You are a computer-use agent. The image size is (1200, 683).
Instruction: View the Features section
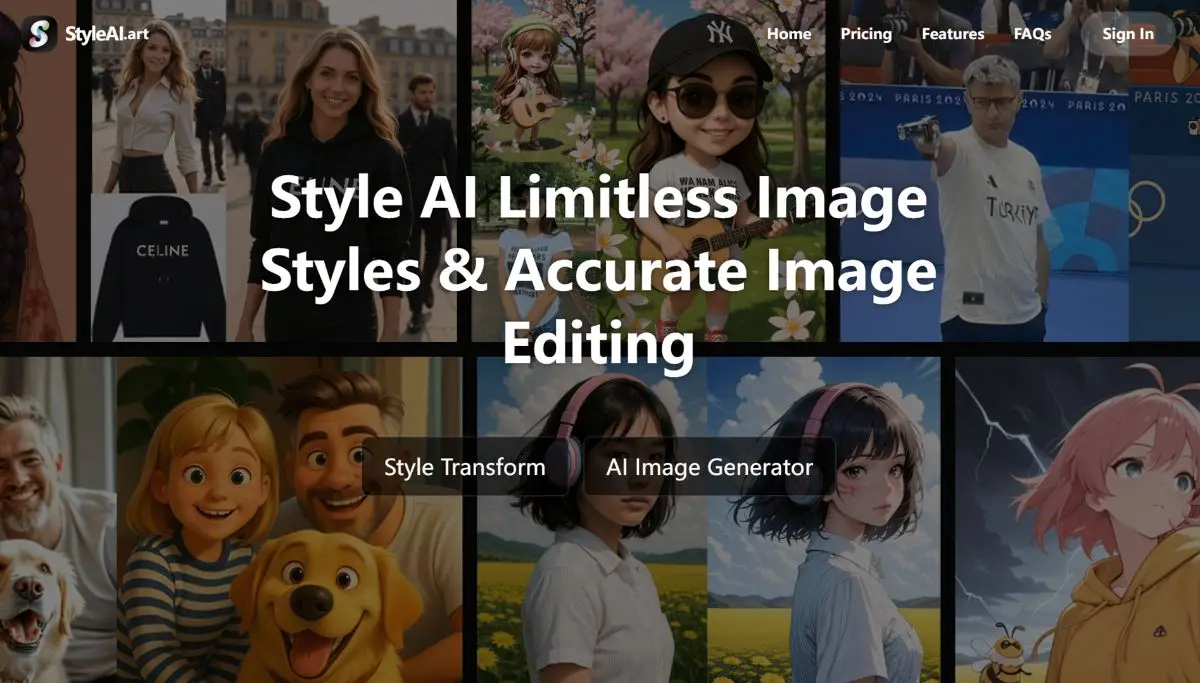(x=953, y=33)
